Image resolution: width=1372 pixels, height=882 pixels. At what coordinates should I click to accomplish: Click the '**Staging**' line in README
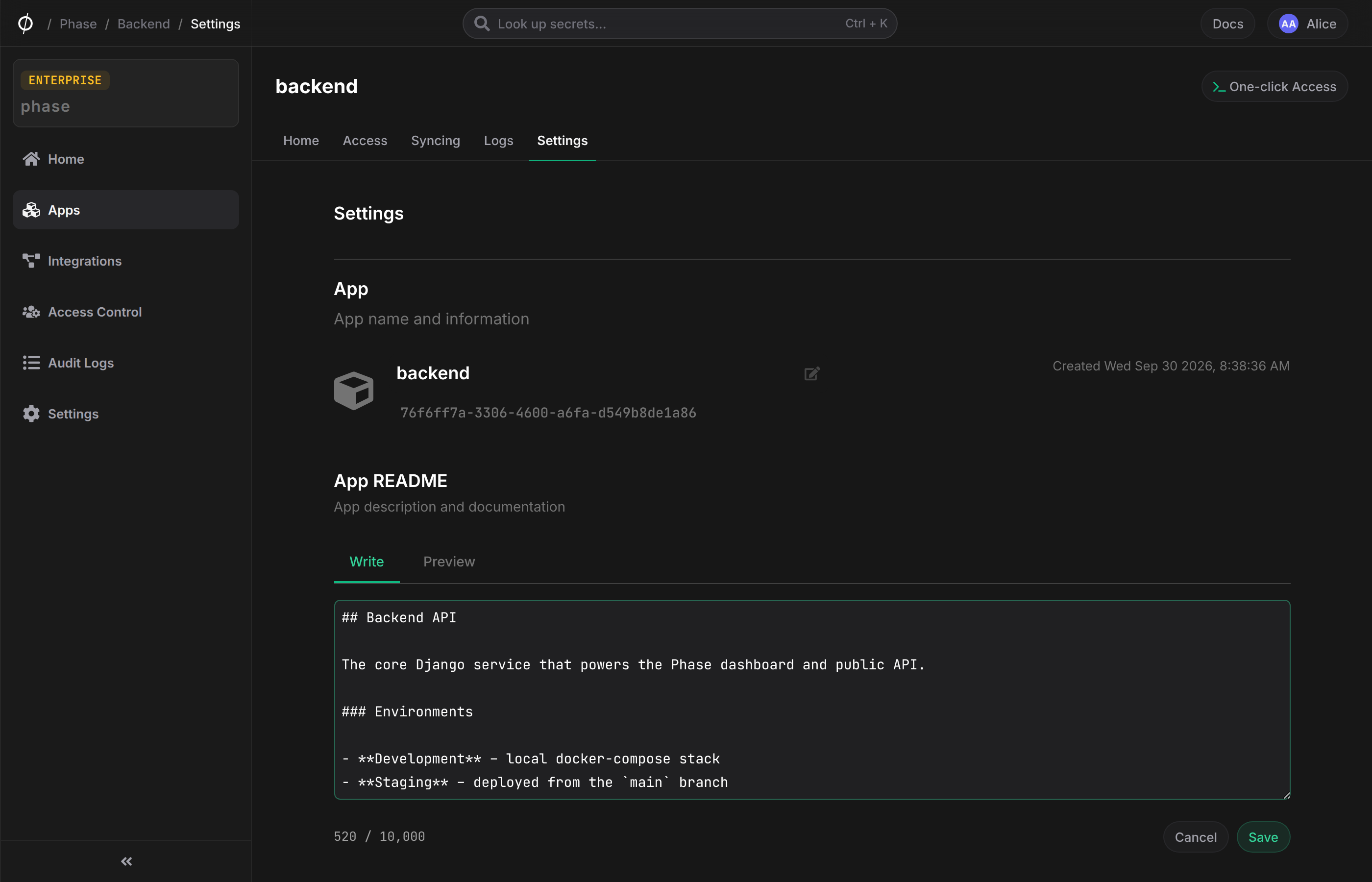coord(535,782)
